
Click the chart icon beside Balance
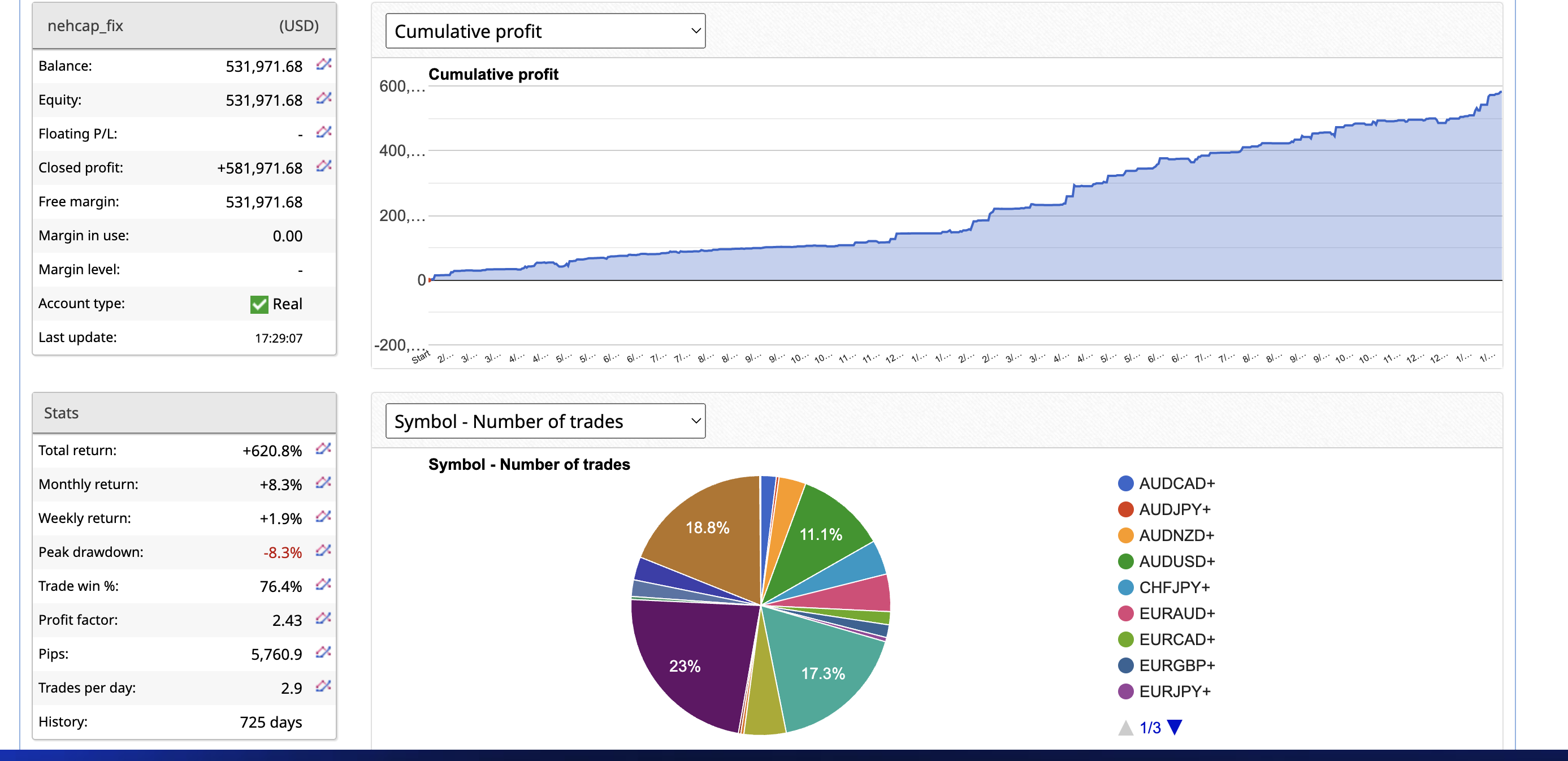coord(323,64)
